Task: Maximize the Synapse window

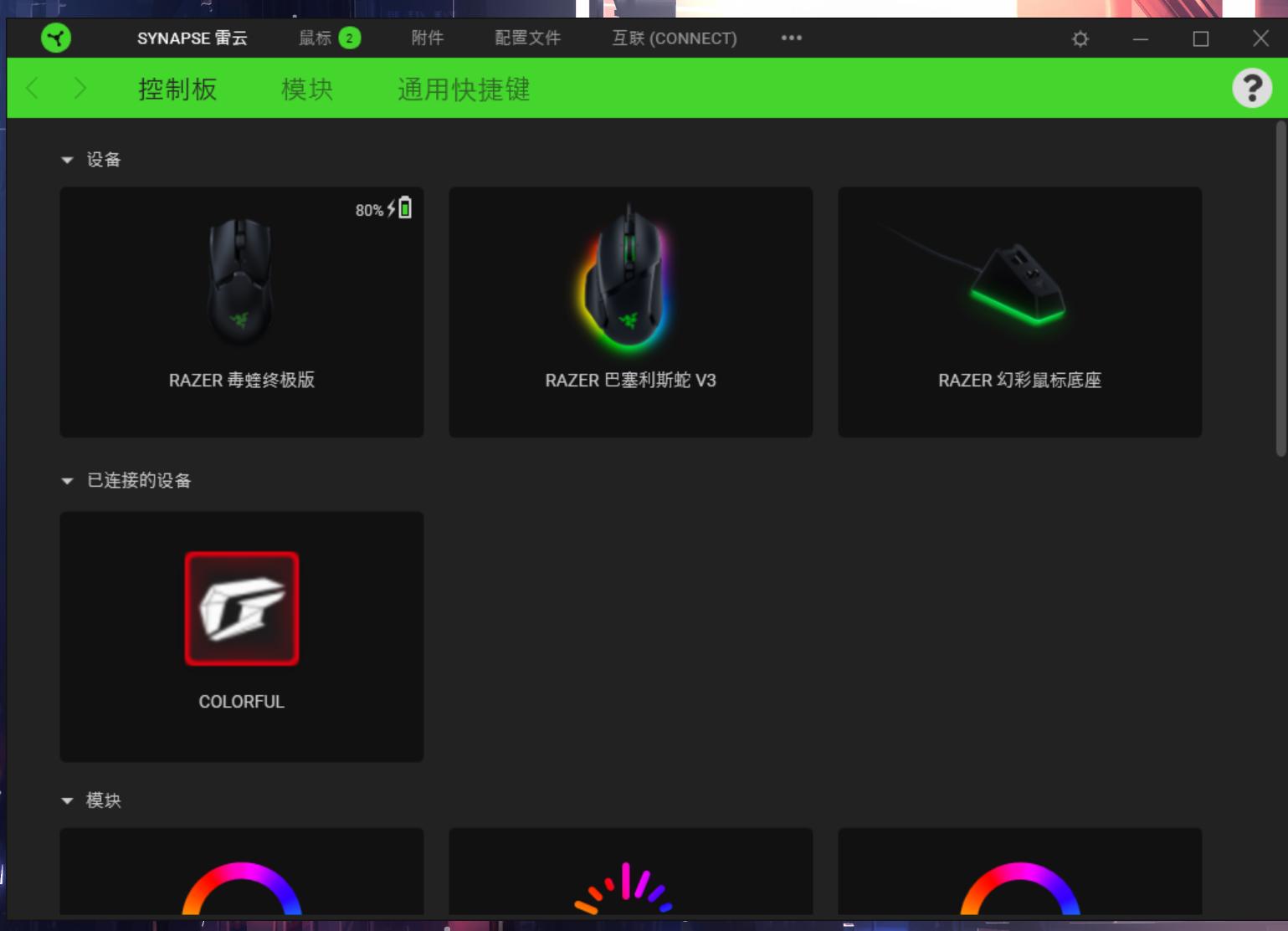Action: pos(1201,38)
